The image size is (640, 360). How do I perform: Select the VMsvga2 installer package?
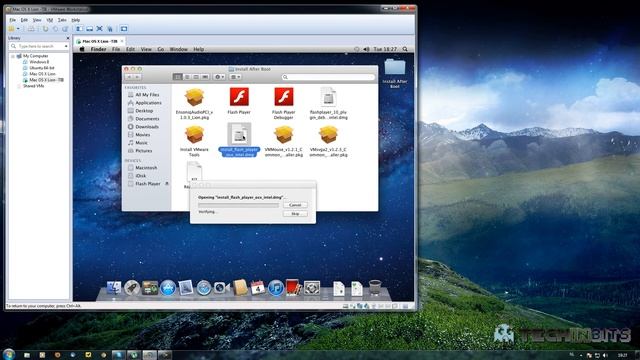(329, 135)
